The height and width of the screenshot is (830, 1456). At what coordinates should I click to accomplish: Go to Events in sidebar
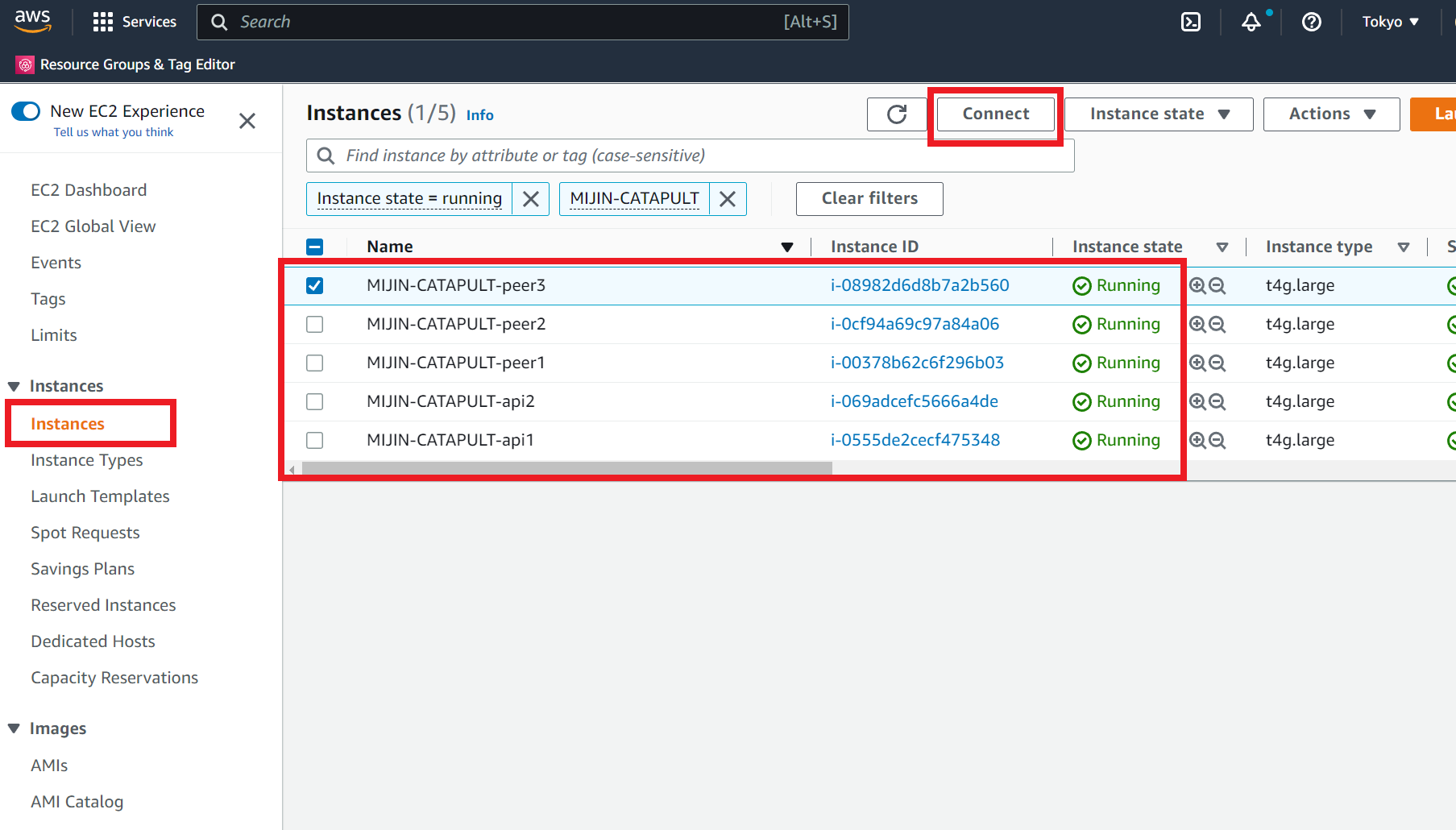[56, 263]
